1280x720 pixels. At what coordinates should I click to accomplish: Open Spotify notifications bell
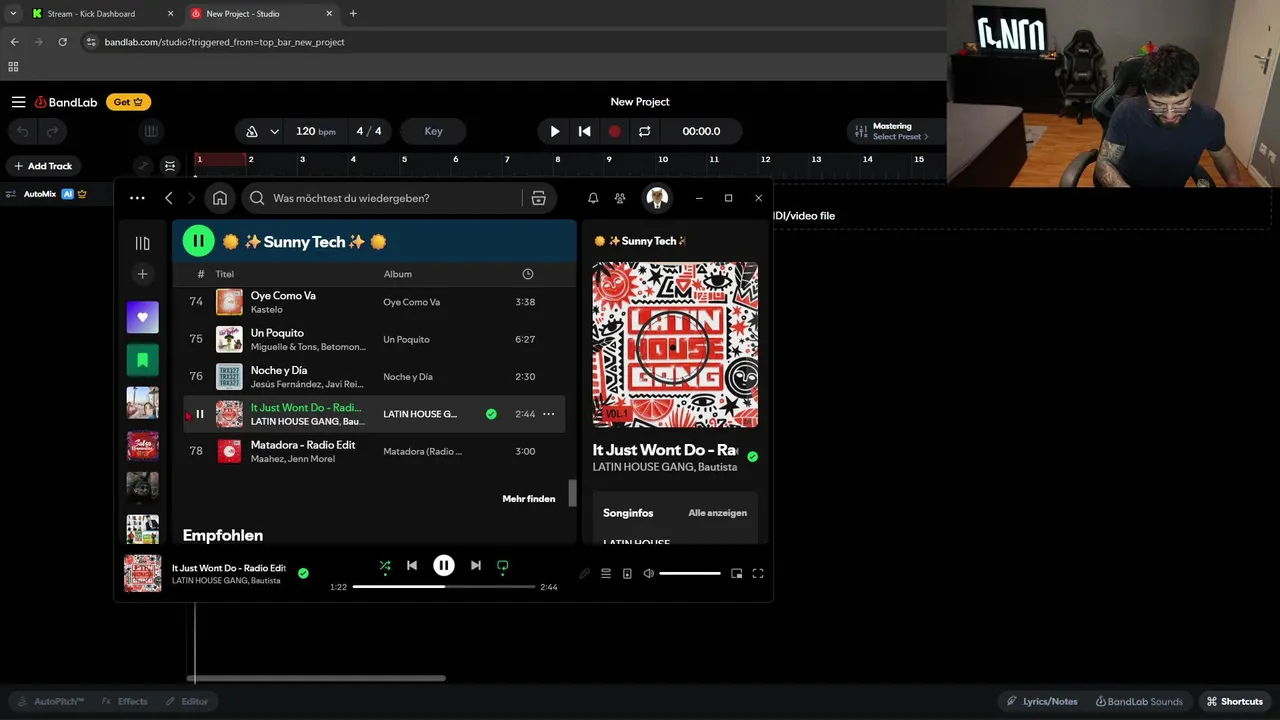tap(593, 198)
